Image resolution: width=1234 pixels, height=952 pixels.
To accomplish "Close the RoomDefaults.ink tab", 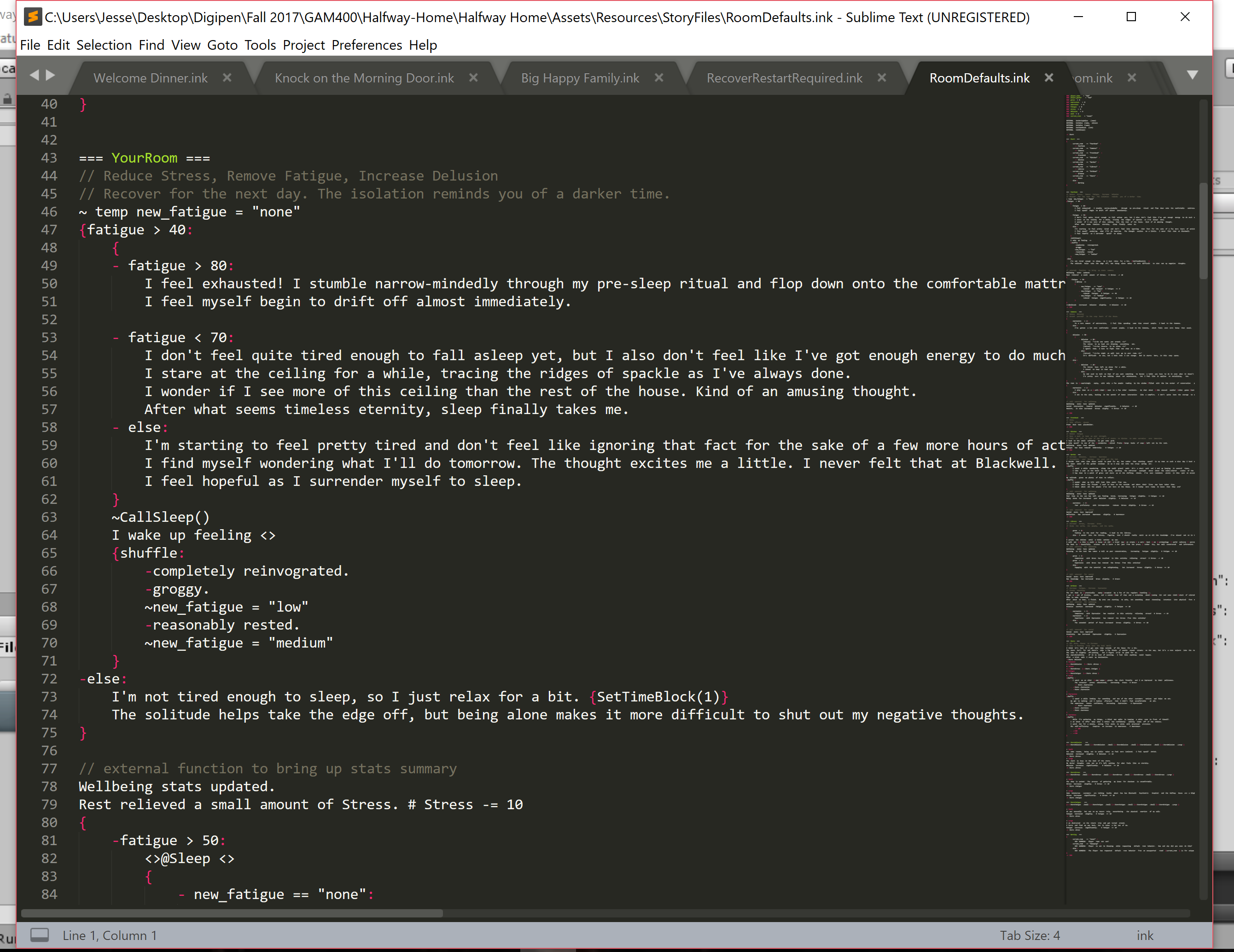I will tap(1049, 77).
